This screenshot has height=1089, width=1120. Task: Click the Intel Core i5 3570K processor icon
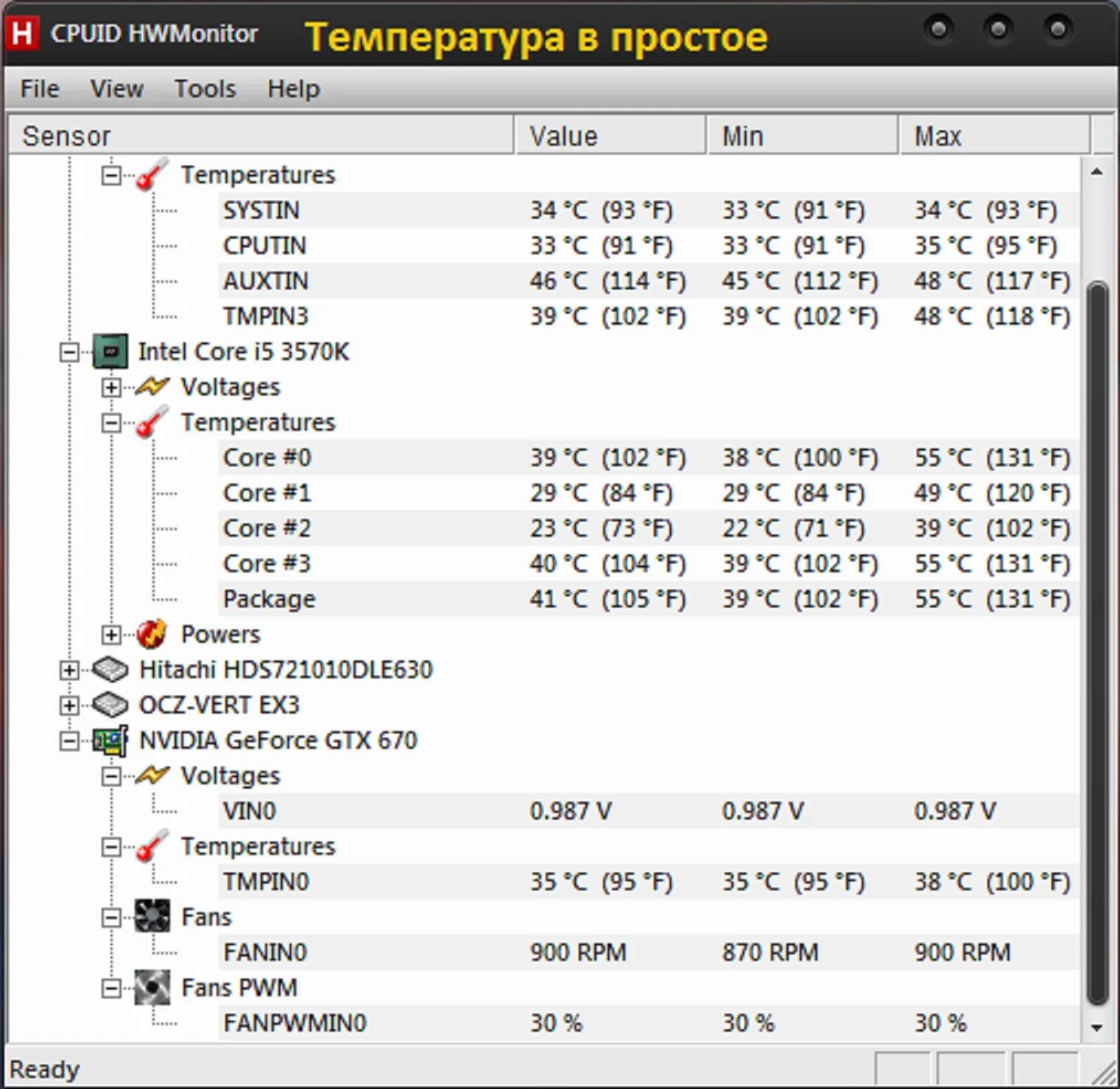tap(110, 351)
